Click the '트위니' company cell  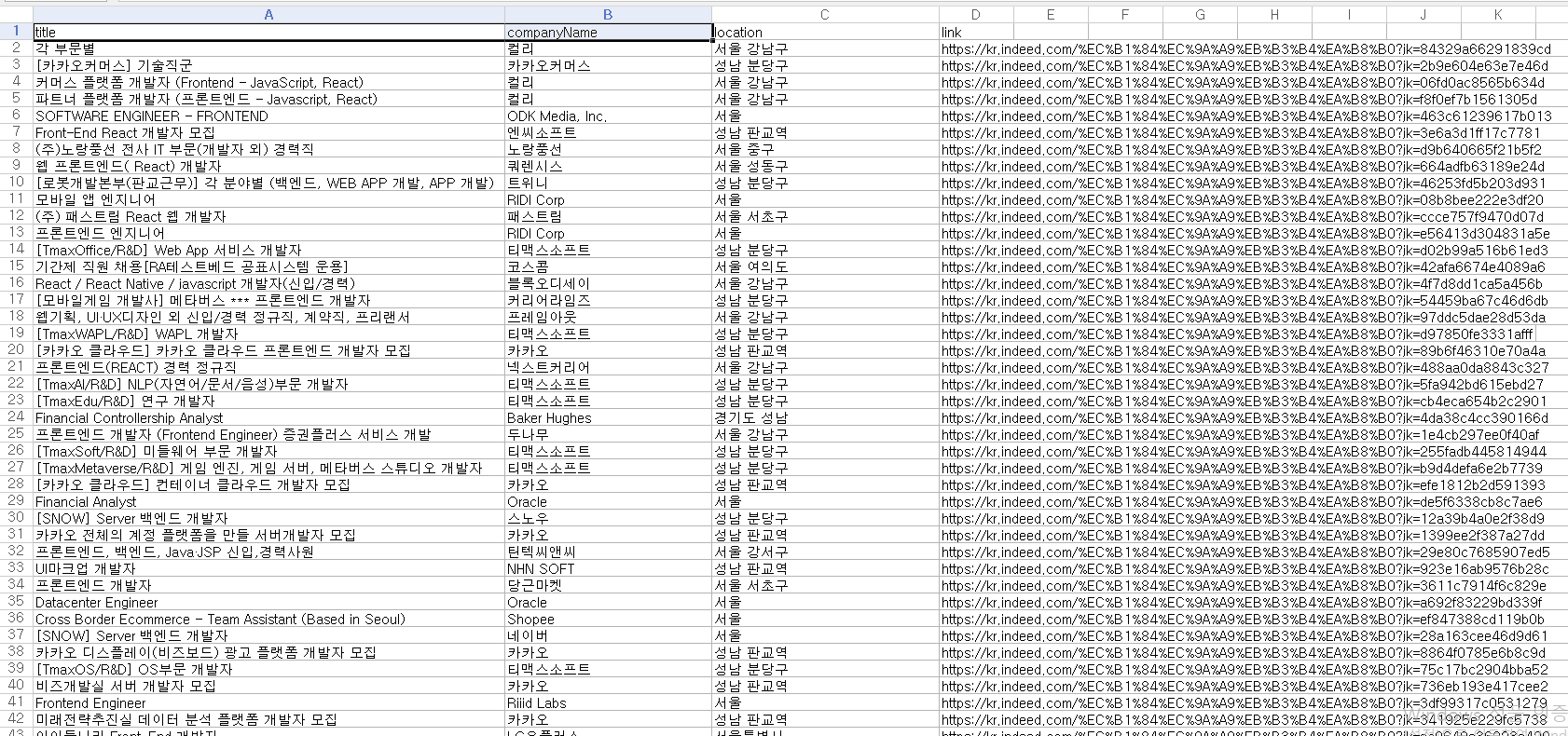[608, 183]
